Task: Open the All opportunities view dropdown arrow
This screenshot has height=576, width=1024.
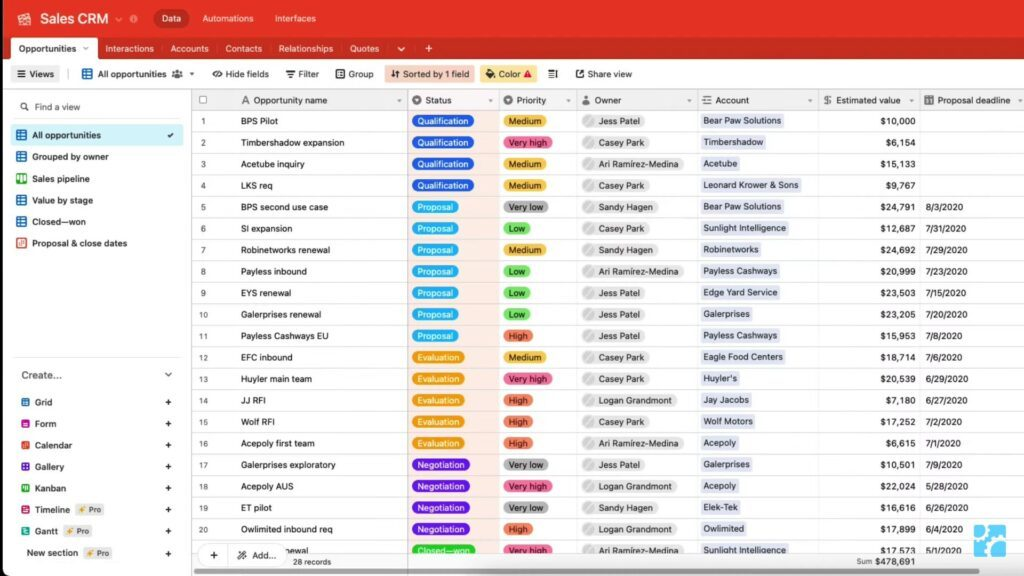Action: click(192, 74)
